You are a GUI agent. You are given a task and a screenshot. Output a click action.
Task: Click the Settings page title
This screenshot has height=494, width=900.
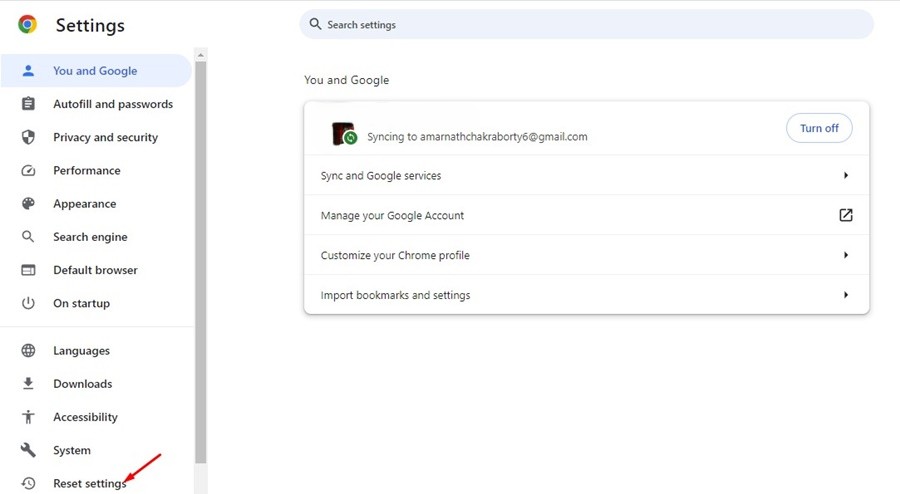(x=90, y=25)
